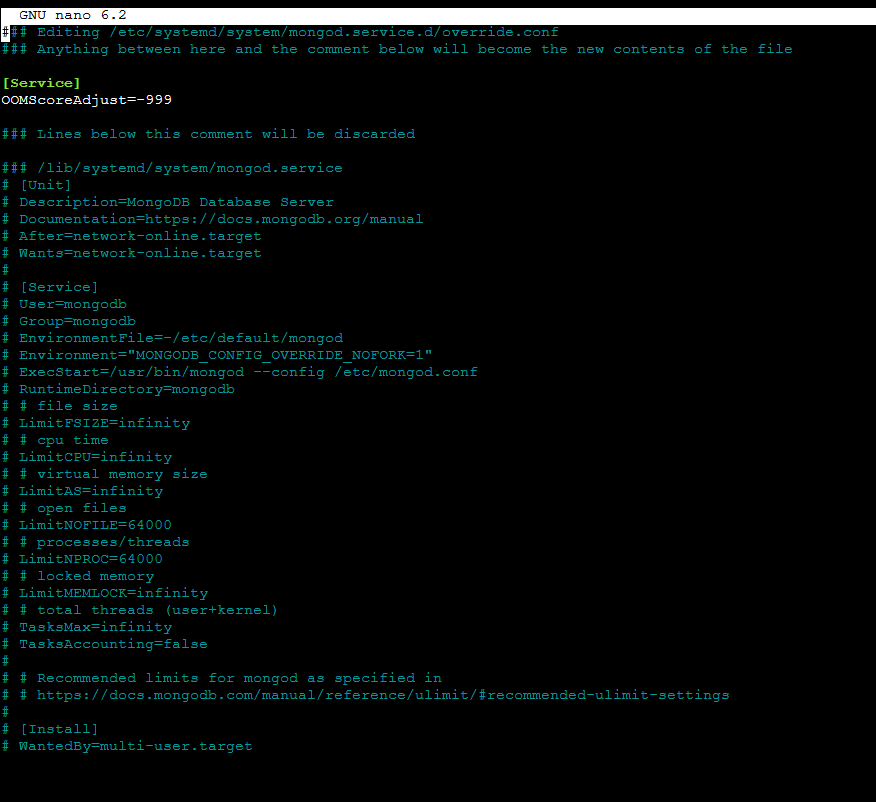876x802 pixels.
Task: Place cursor on 'OOMScoreAdjust=-999'
Action: click(87, 100)
